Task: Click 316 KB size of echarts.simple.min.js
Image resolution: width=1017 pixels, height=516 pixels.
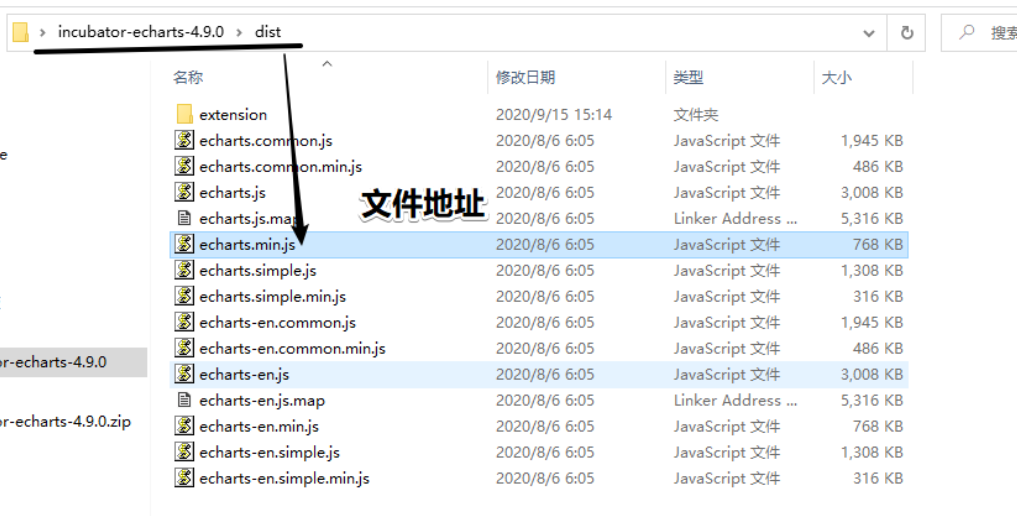Action: coord(877,296)
